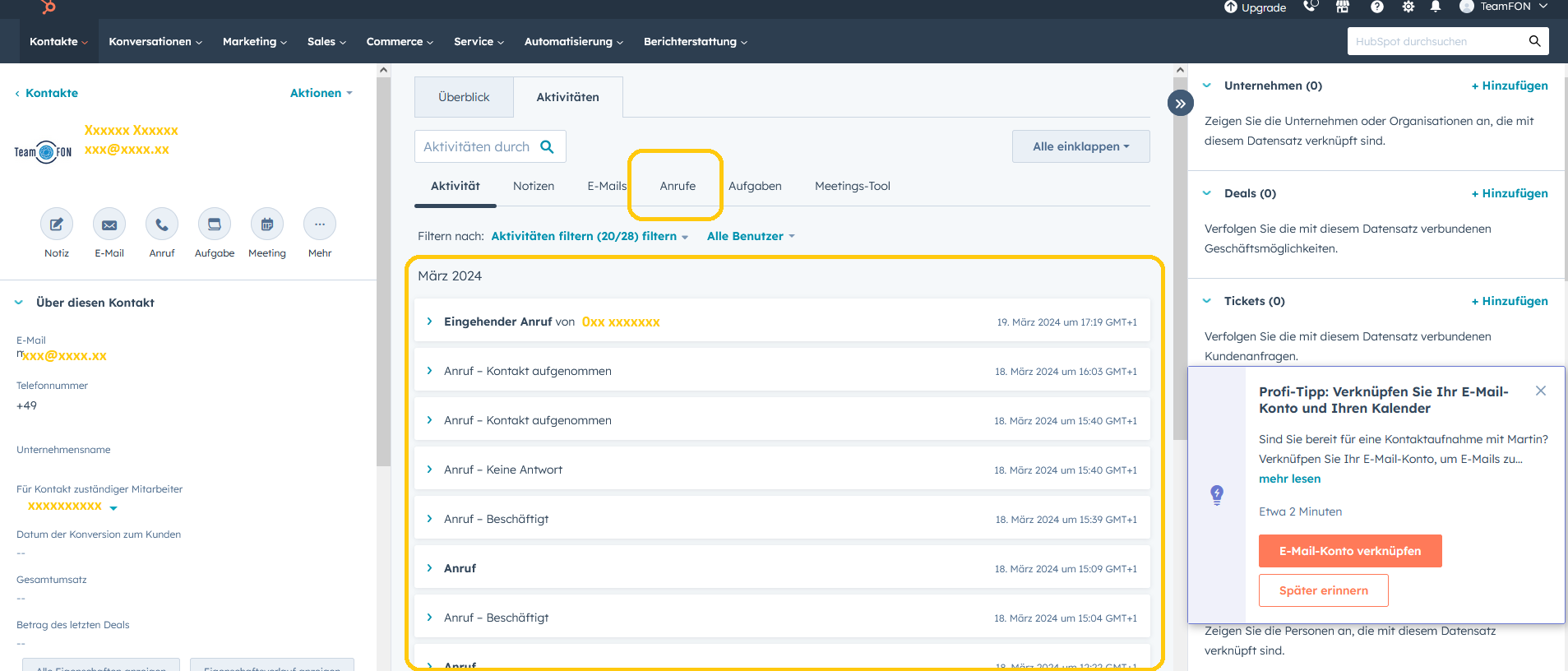This screenshot has height=671, width=1568.
Task: Switch to the Anrufe tab
Action: point(678,186)
